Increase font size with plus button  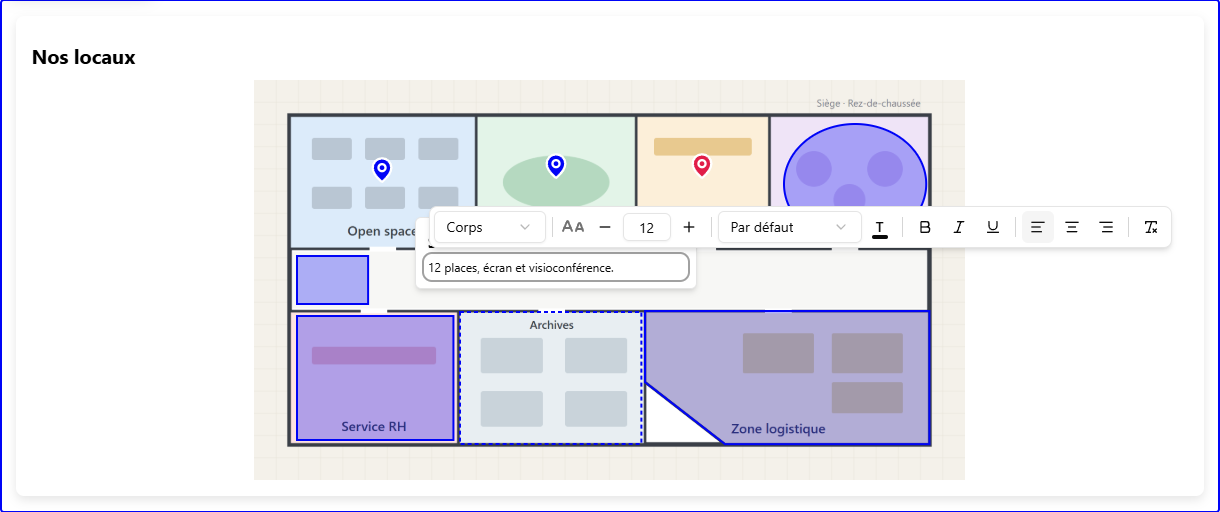tap(689, 227)
